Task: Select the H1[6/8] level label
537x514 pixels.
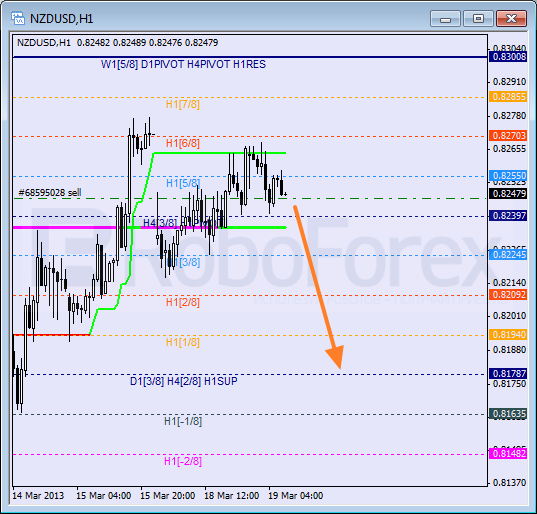Action: click(183, 143)
